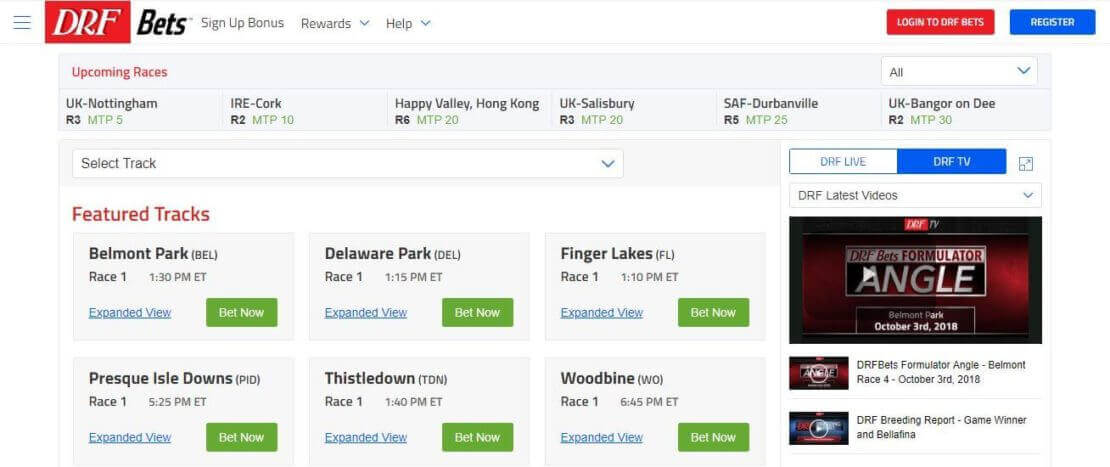Click the DRF Bets logo
Image resolution: width=1110 pixels, height=467 pixels.
(118, 22)
